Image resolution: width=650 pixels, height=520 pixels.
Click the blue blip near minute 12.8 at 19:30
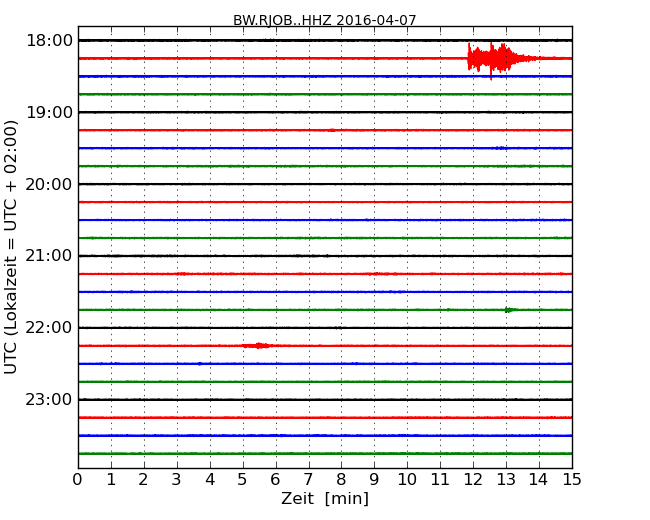(x=501, y=148)
